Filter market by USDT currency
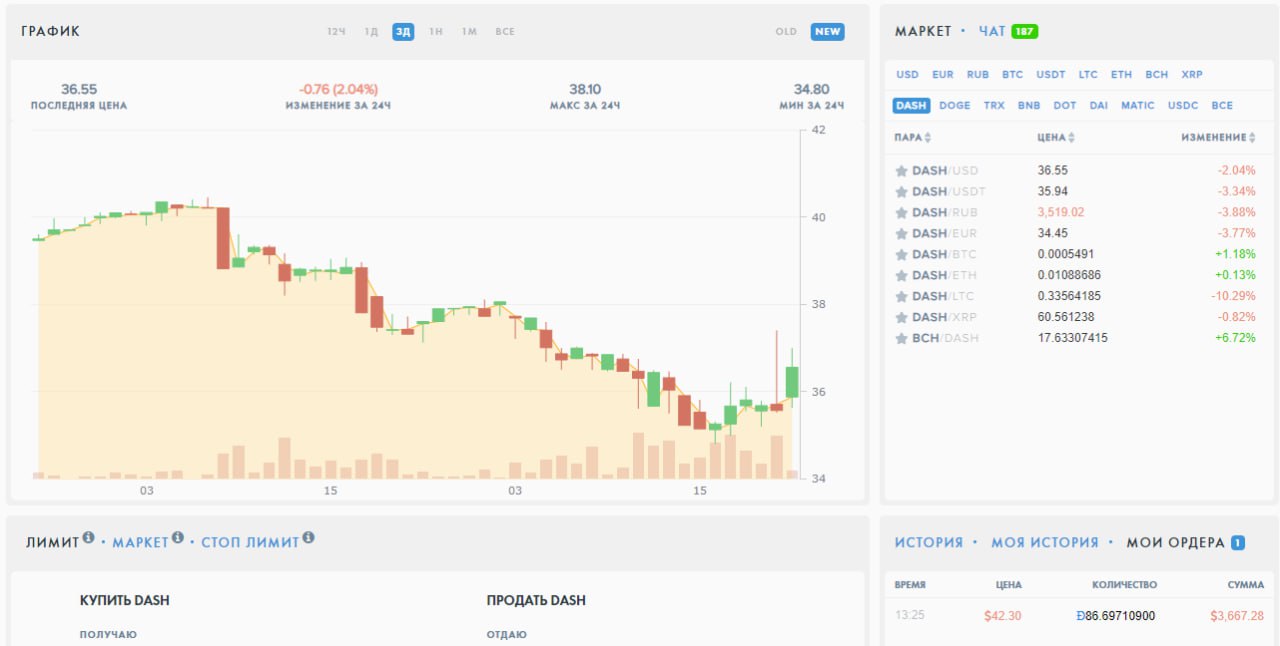1280x646 pixels. (1051, 75)
